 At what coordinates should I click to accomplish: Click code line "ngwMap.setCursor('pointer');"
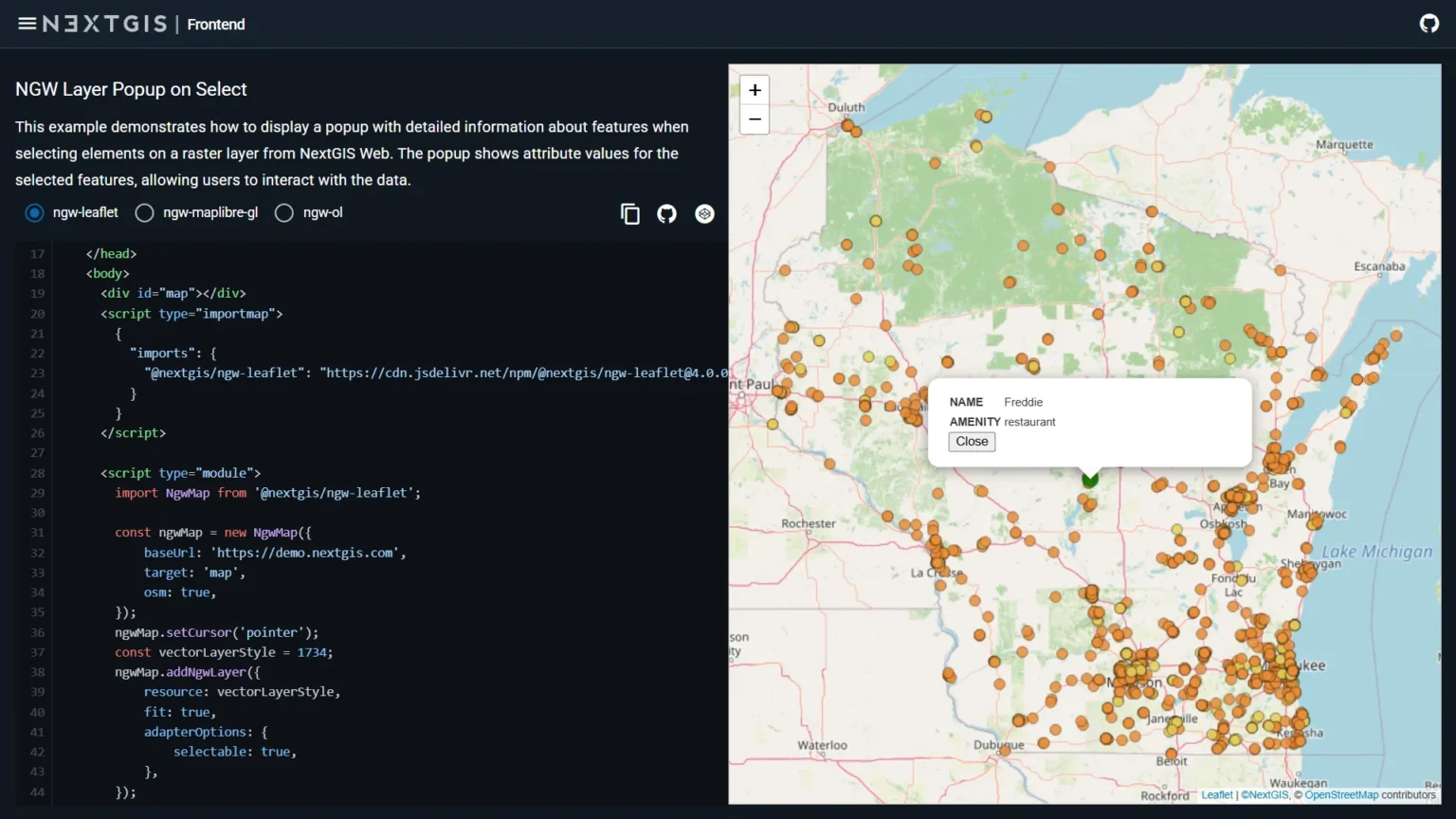point(217,632)
